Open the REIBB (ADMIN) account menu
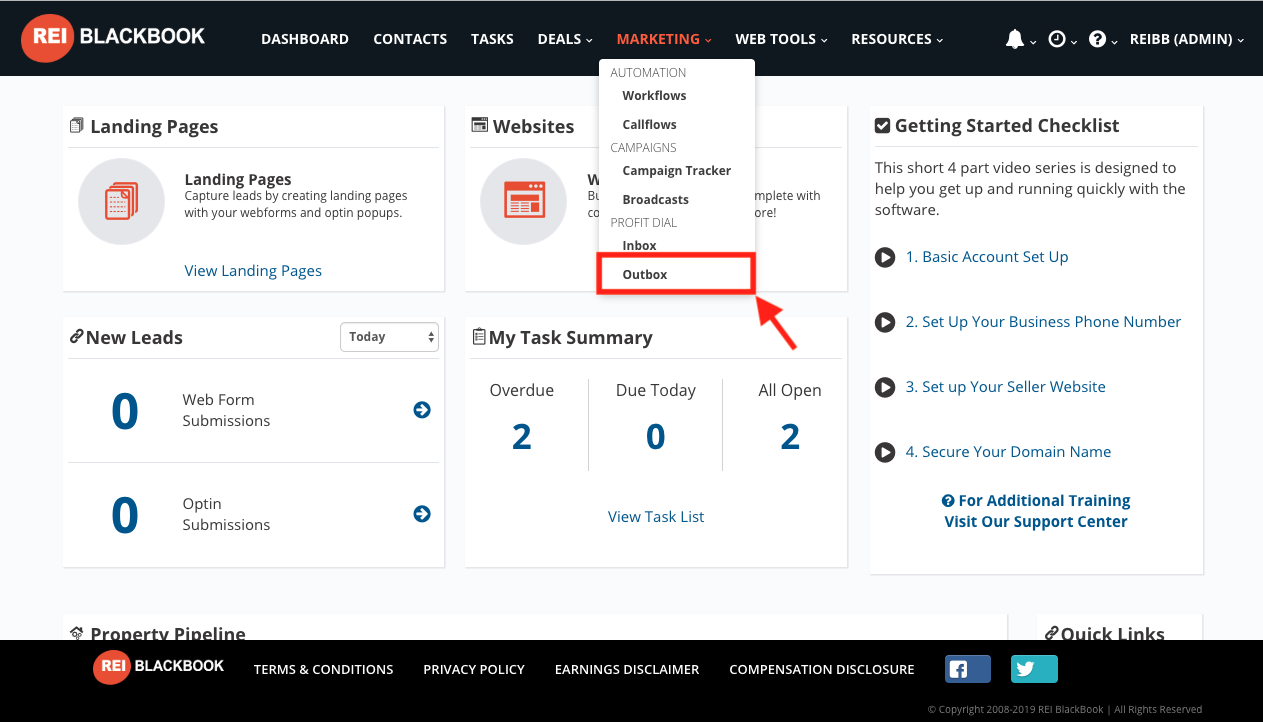 (x=1187, y=39)
